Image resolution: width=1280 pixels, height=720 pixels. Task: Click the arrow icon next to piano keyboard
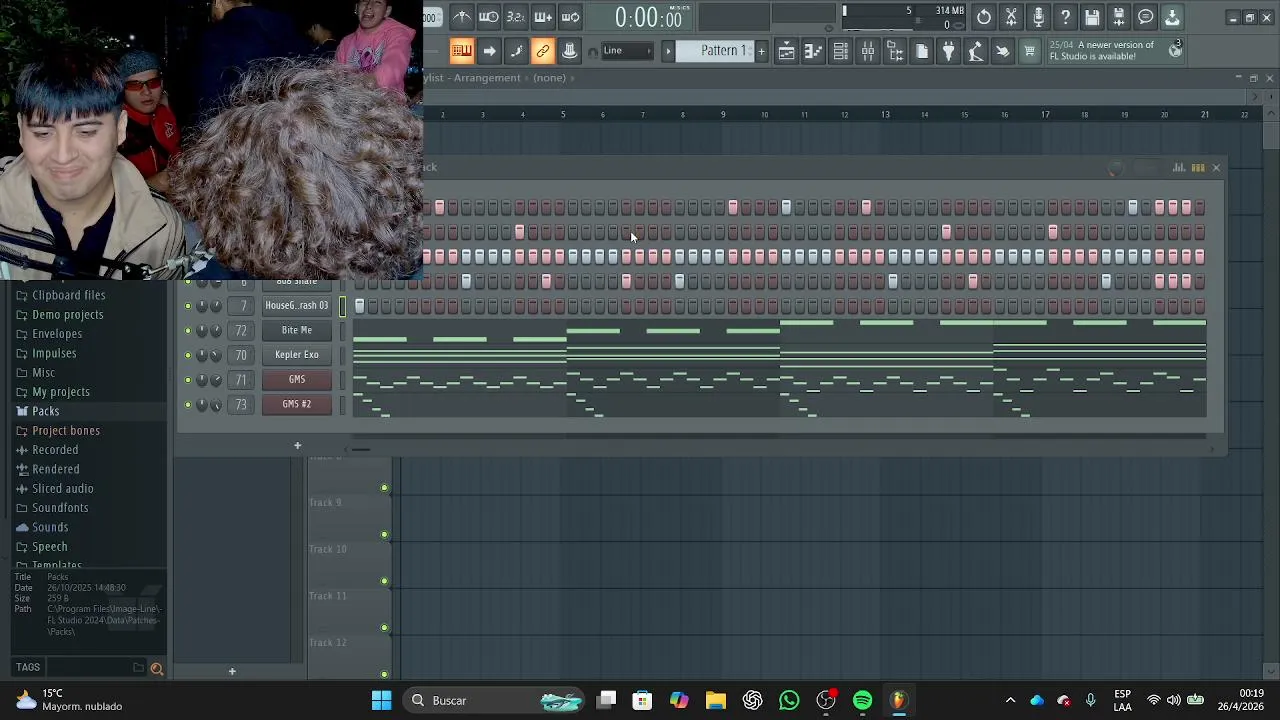tap(489, 51)
